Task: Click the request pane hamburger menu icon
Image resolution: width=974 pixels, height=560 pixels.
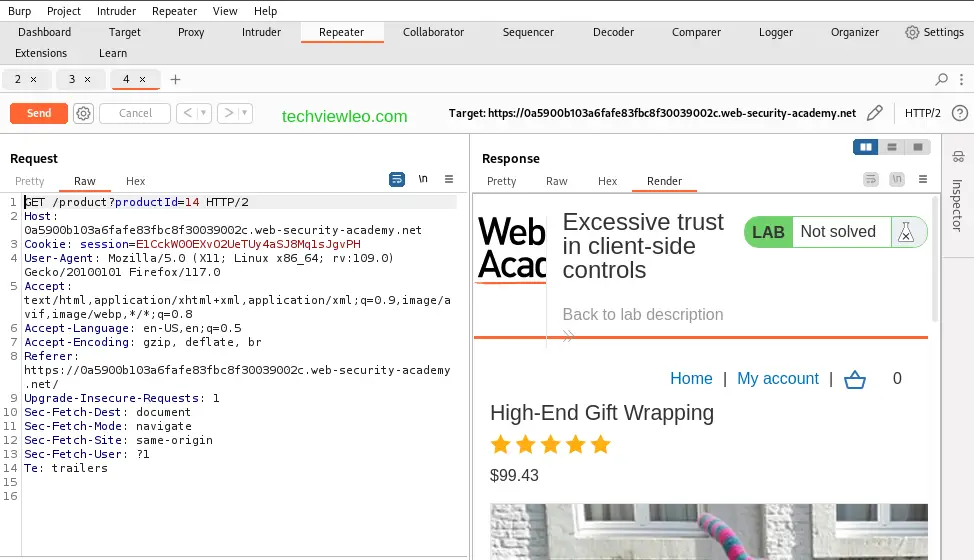Action: (449, 179)
